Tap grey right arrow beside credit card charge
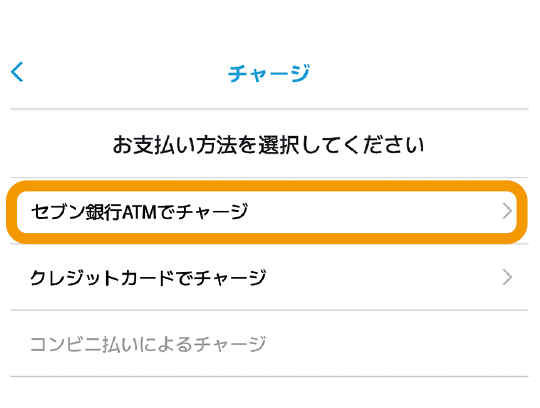 coord(507,278)
